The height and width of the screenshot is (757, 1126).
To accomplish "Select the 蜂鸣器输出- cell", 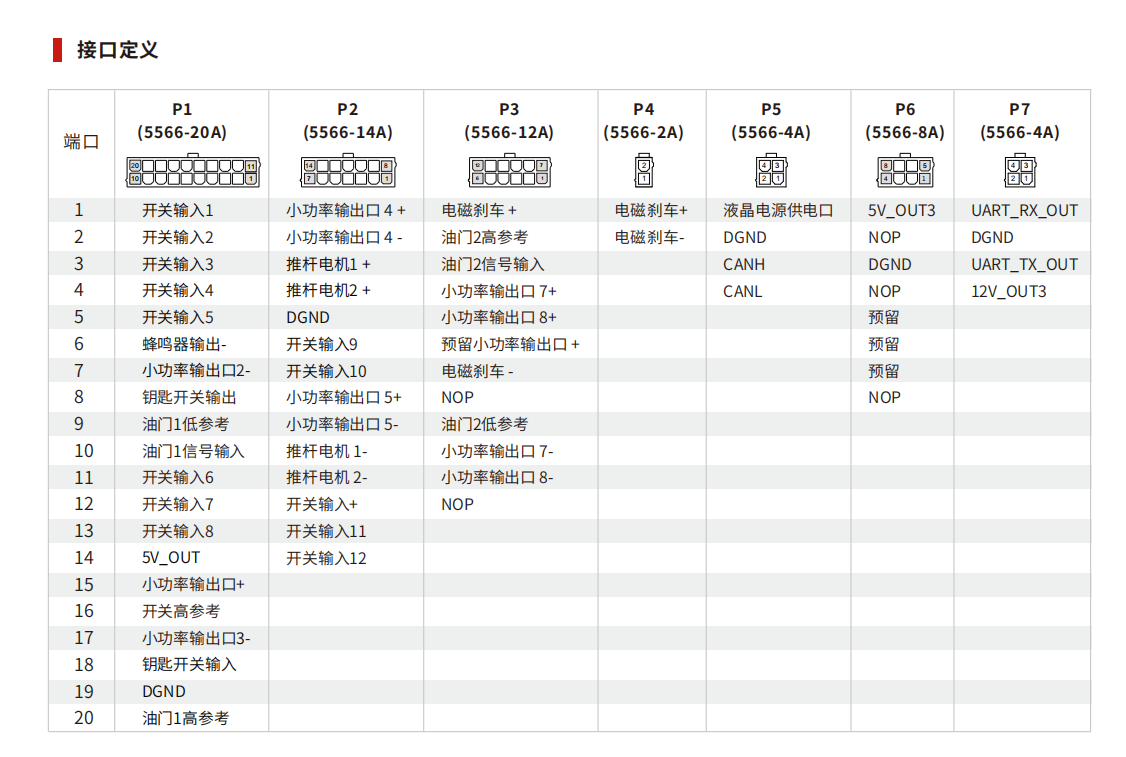I will coord(184,345).
